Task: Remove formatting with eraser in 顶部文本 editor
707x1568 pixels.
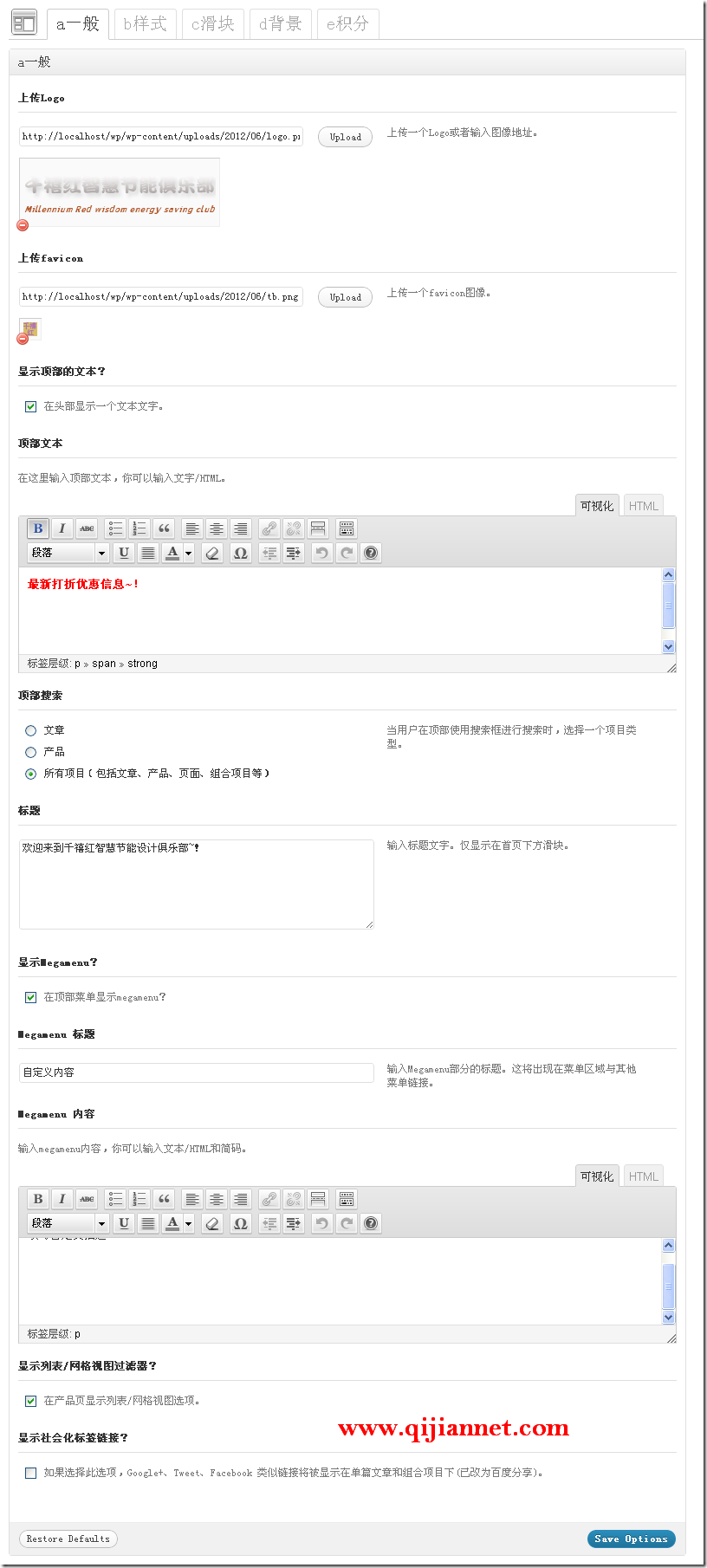Action: (212, 553)
